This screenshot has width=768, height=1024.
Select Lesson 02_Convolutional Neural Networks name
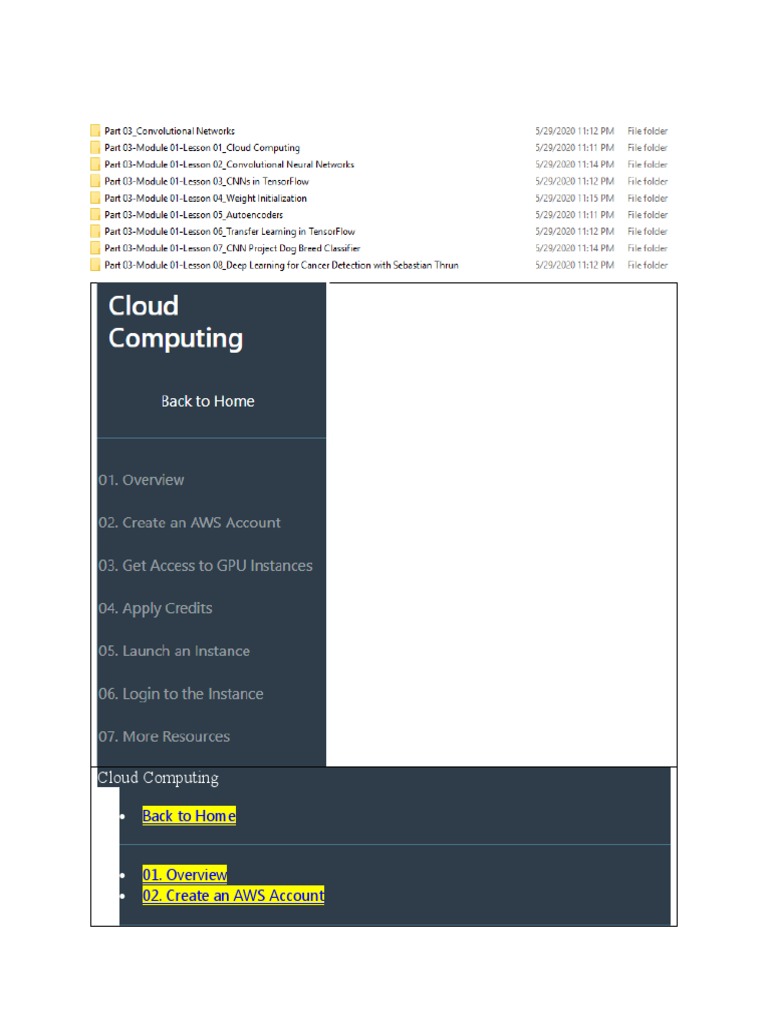tap(229, 165)
